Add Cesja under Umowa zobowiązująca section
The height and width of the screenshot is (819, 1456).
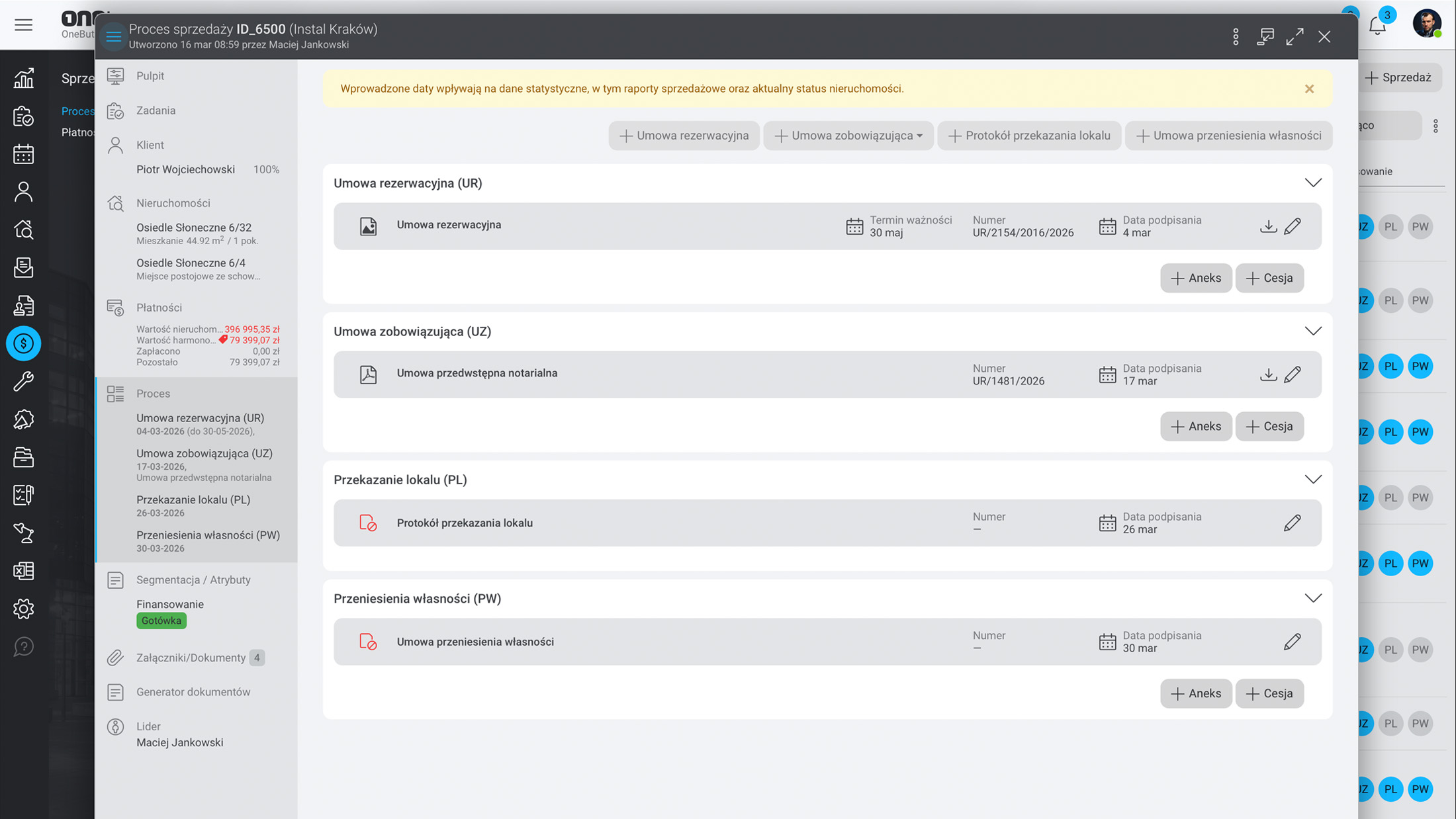tap(1269, 426)
